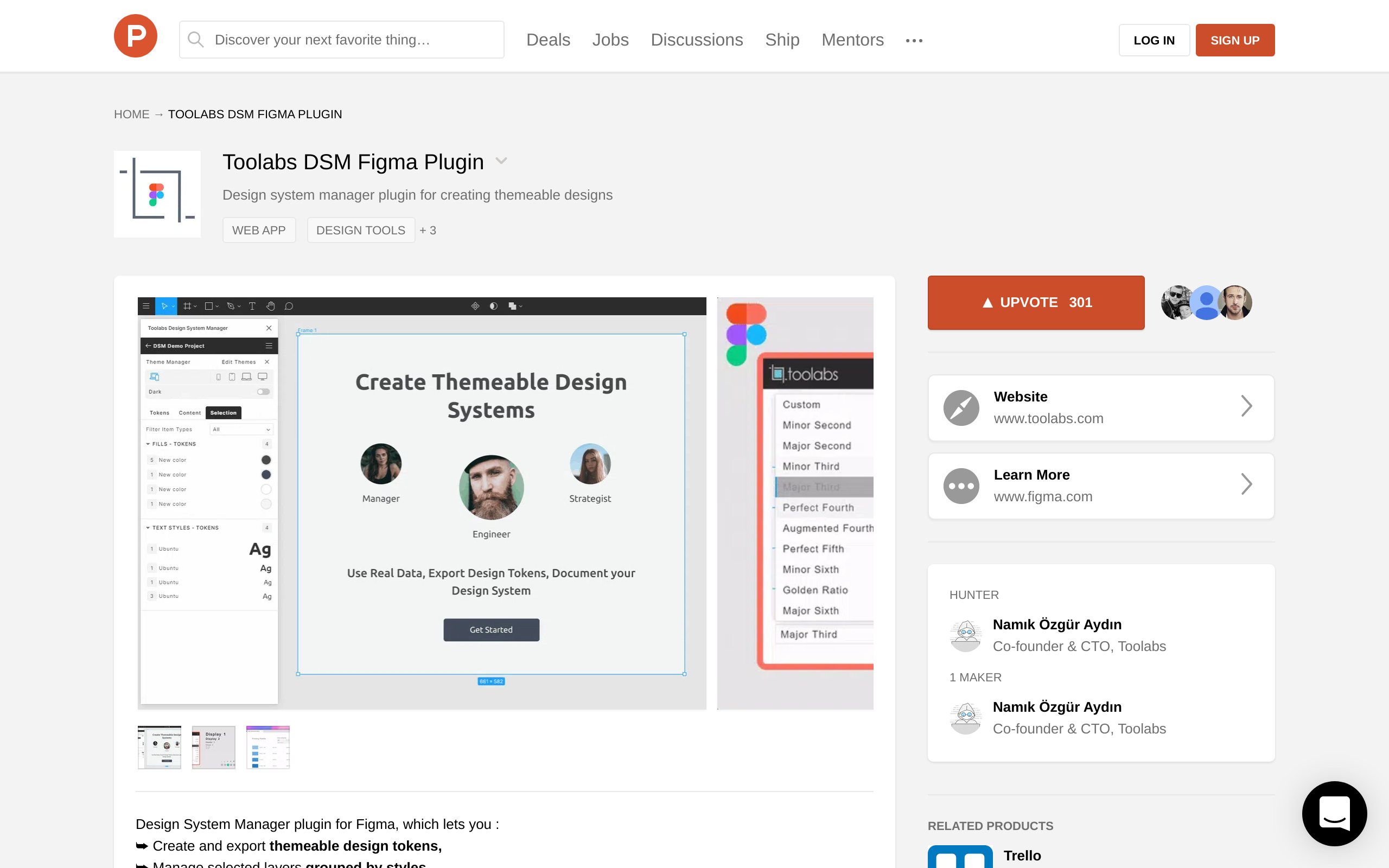The height and width of the screenshot is (868, 1389).
Task: Select the second gallery thumbnail with Display text
Action: 214,747
